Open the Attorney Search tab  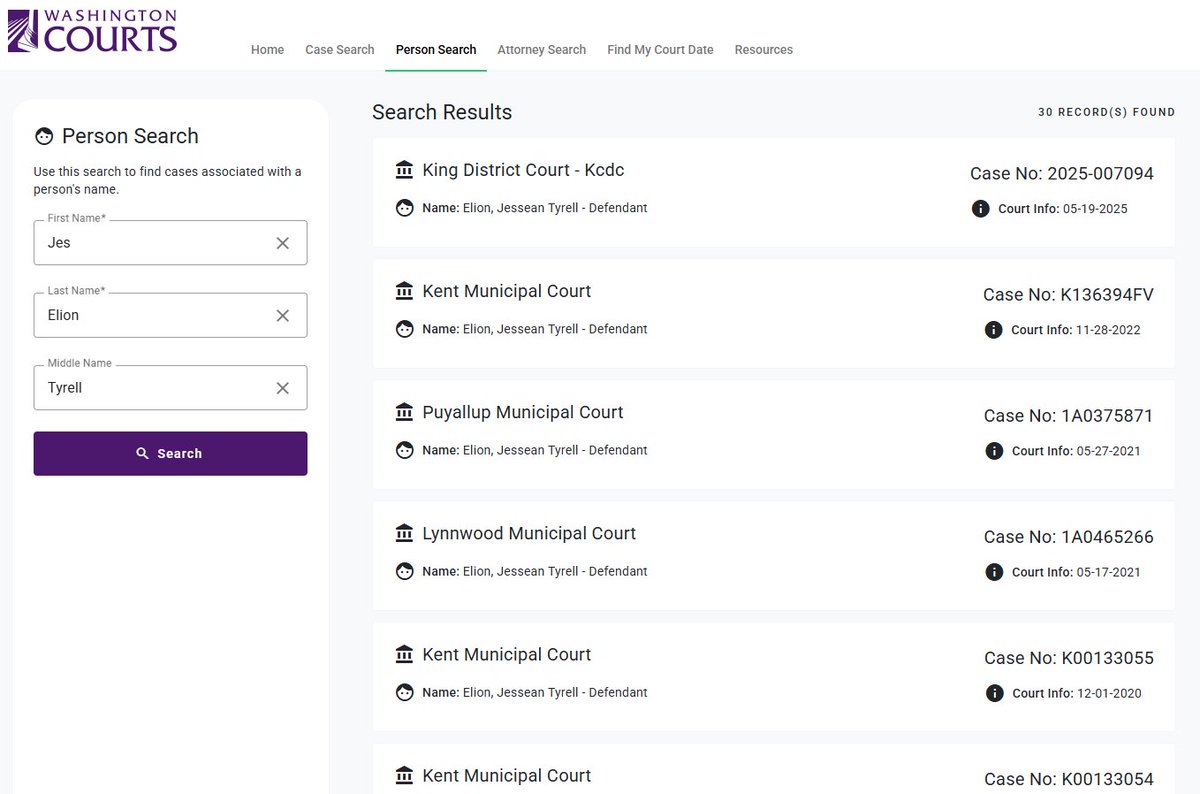(x=542, y=50)
